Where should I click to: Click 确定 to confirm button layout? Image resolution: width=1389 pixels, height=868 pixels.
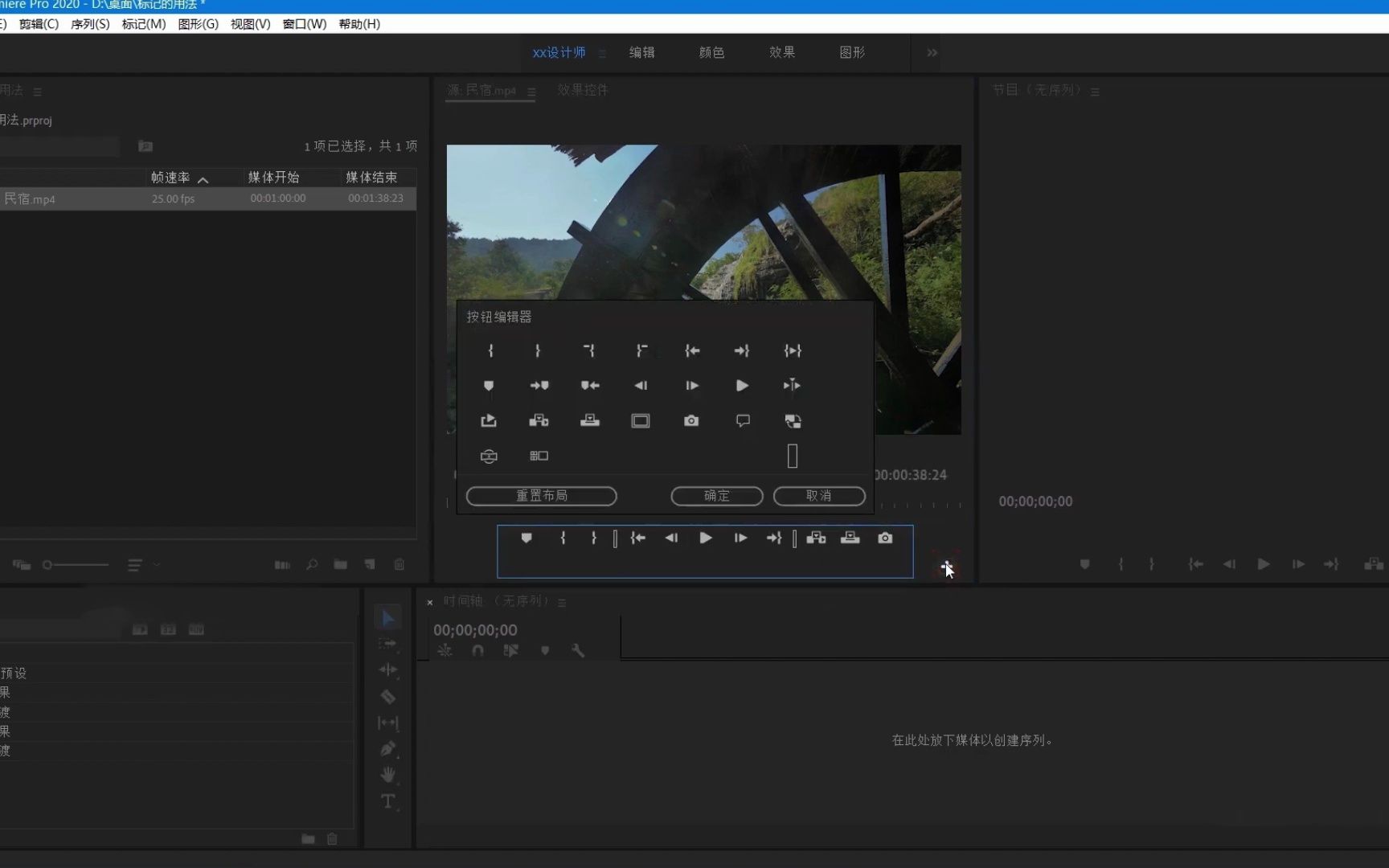coord(716,496)
